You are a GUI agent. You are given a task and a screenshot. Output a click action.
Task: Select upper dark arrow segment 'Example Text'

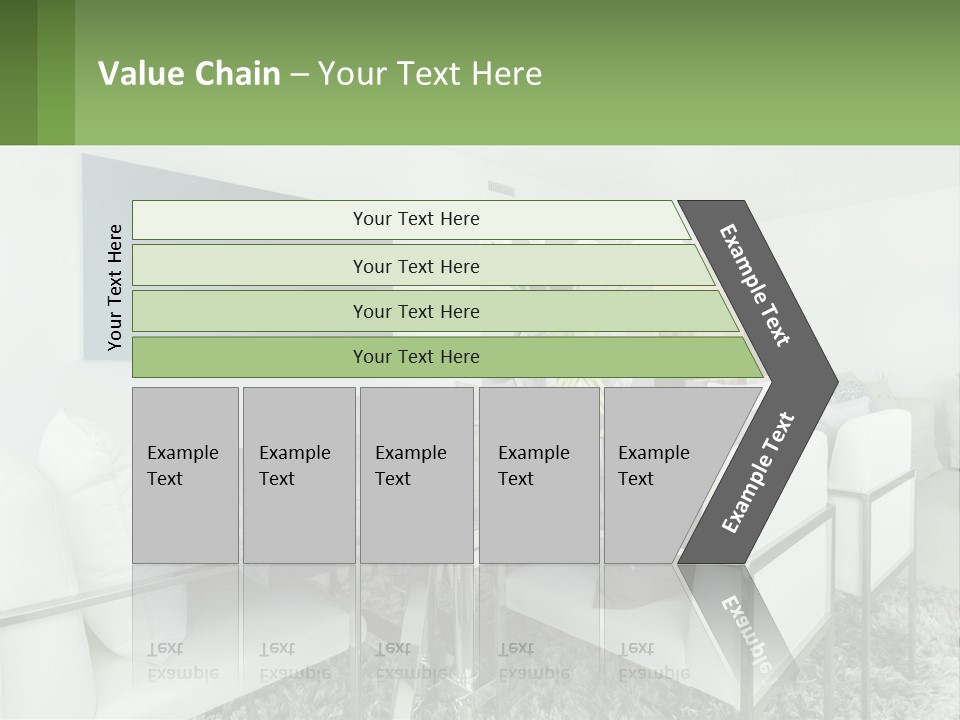tap(755, 285)
